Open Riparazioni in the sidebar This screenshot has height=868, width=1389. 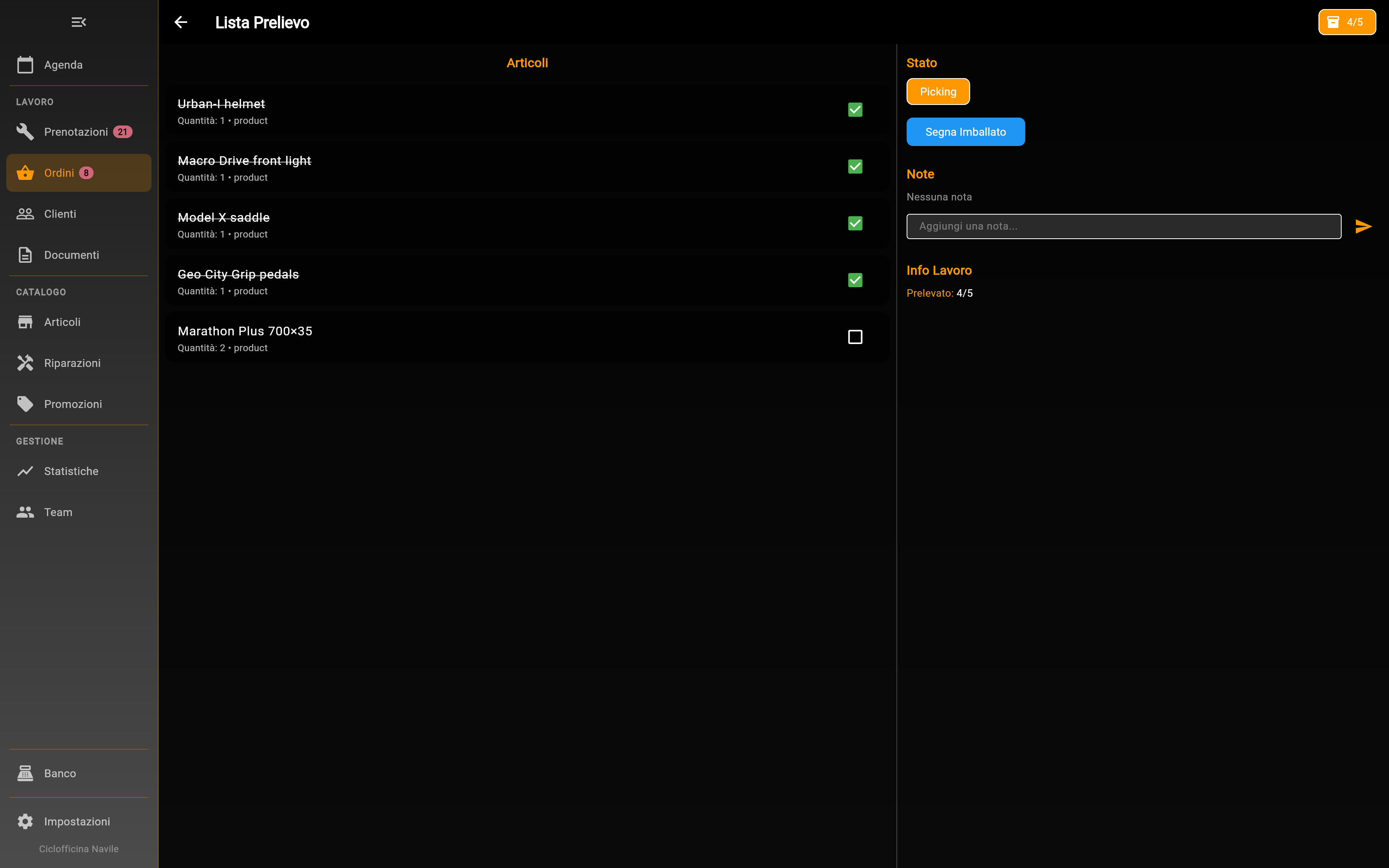79,363
